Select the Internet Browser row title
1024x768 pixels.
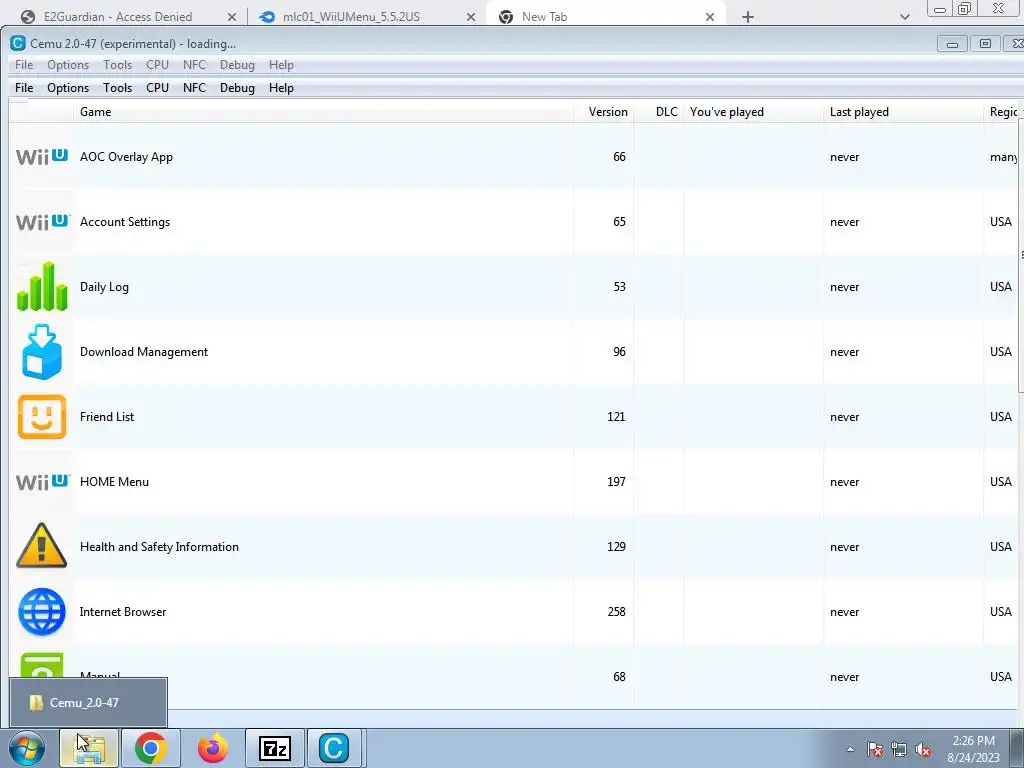click(x=123, y=612)
